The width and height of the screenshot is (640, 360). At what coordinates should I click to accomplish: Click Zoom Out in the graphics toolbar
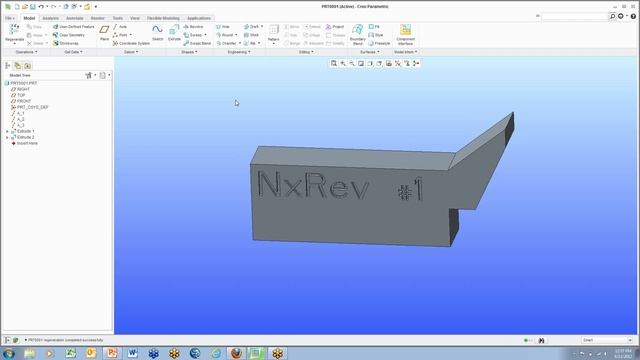coord(352,63)
